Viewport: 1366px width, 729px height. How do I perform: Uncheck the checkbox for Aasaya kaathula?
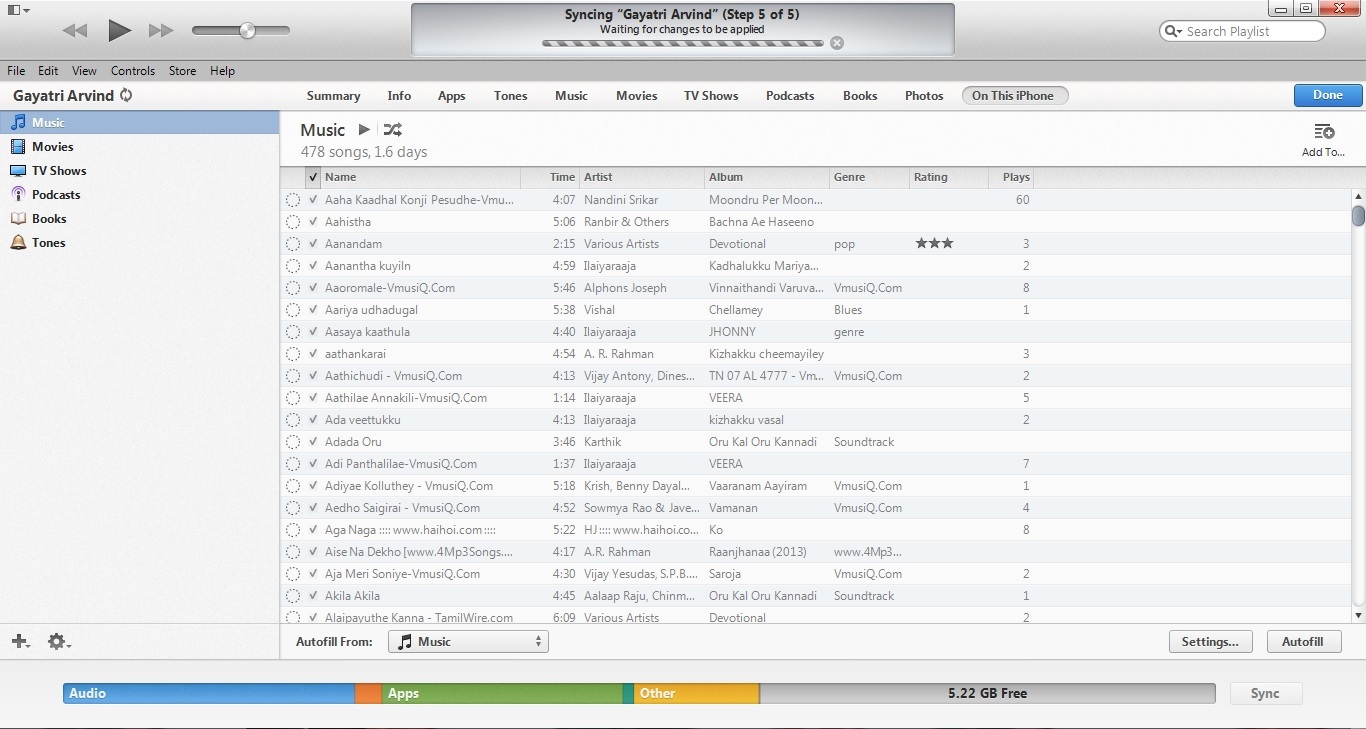(x=314, y=332)
